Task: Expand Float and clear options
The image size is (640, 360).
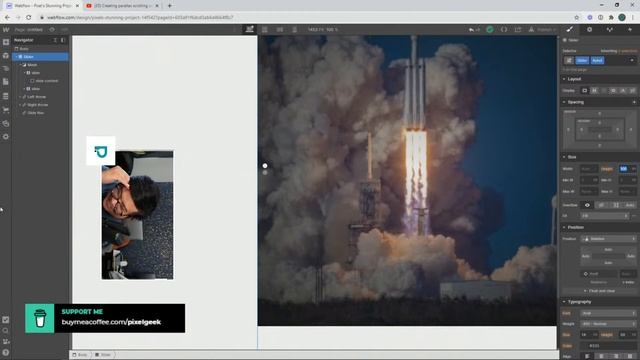Action: pos(599,291)
